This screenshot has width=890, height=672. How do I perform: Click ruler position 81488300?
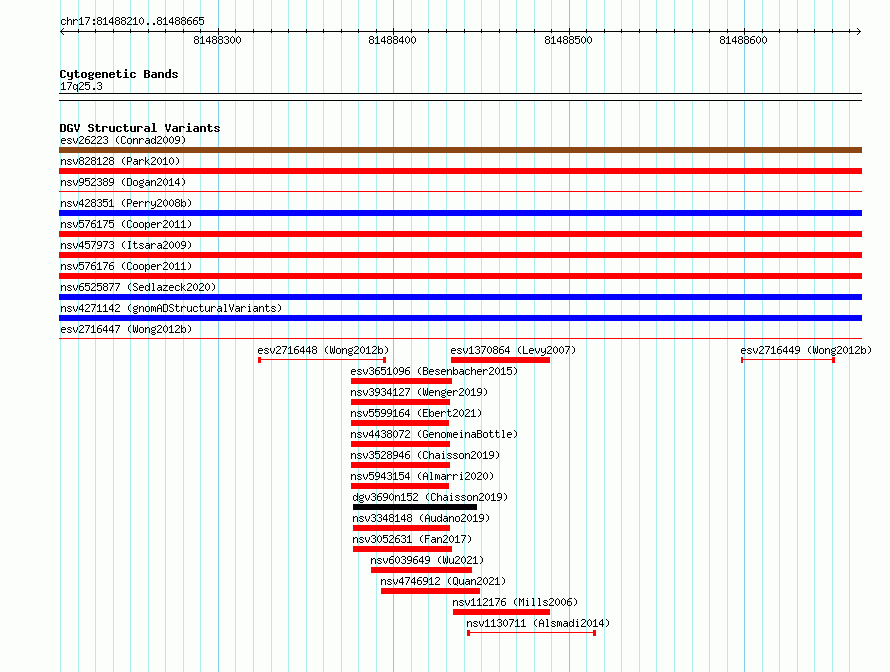click(x=217, y=40)
